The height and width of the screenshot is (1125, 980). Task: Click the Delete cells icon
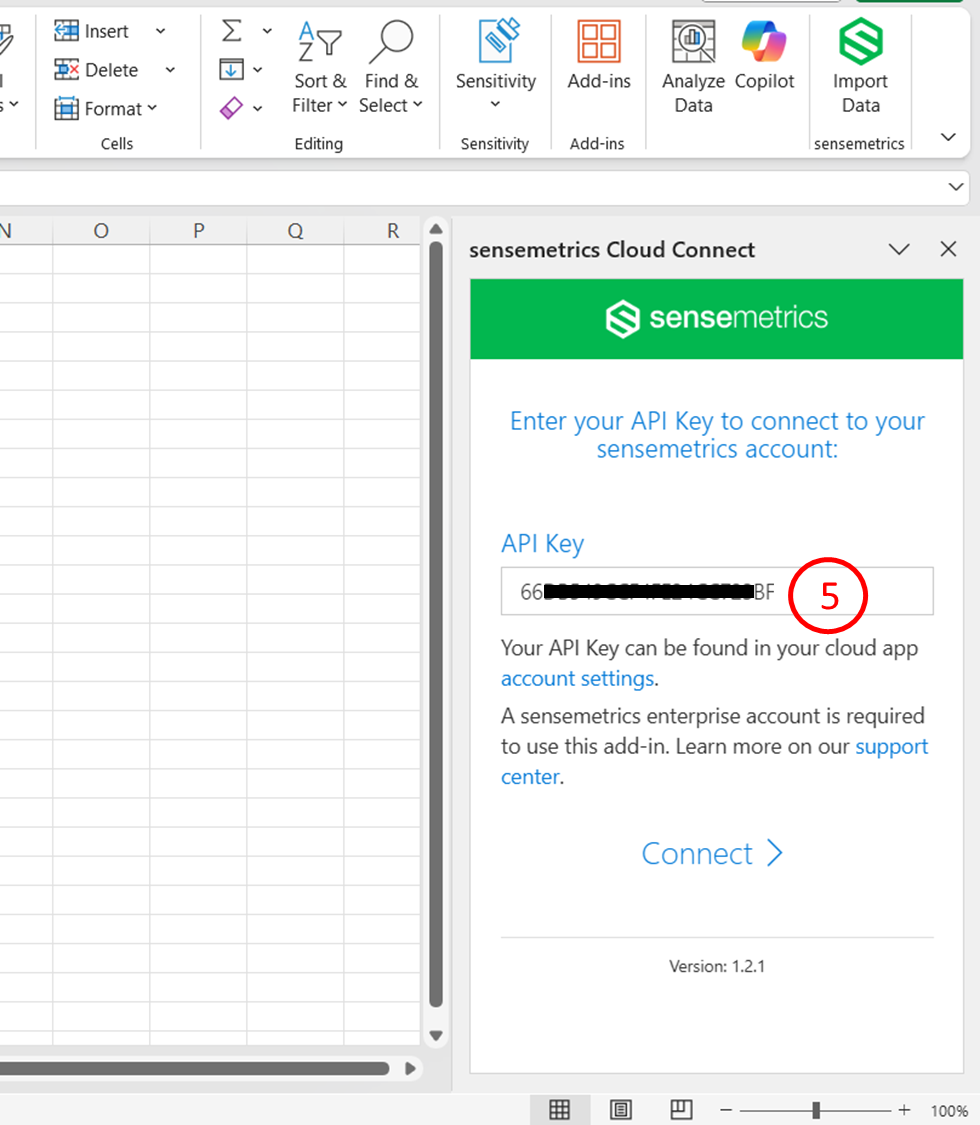point(66,70)
